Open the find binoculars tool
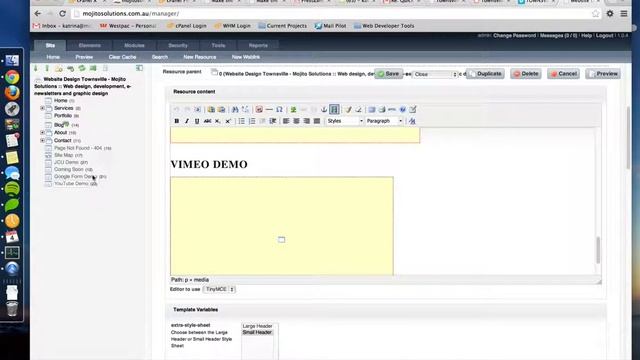Screen dimensions: 640x360 [x=235, y=109]
